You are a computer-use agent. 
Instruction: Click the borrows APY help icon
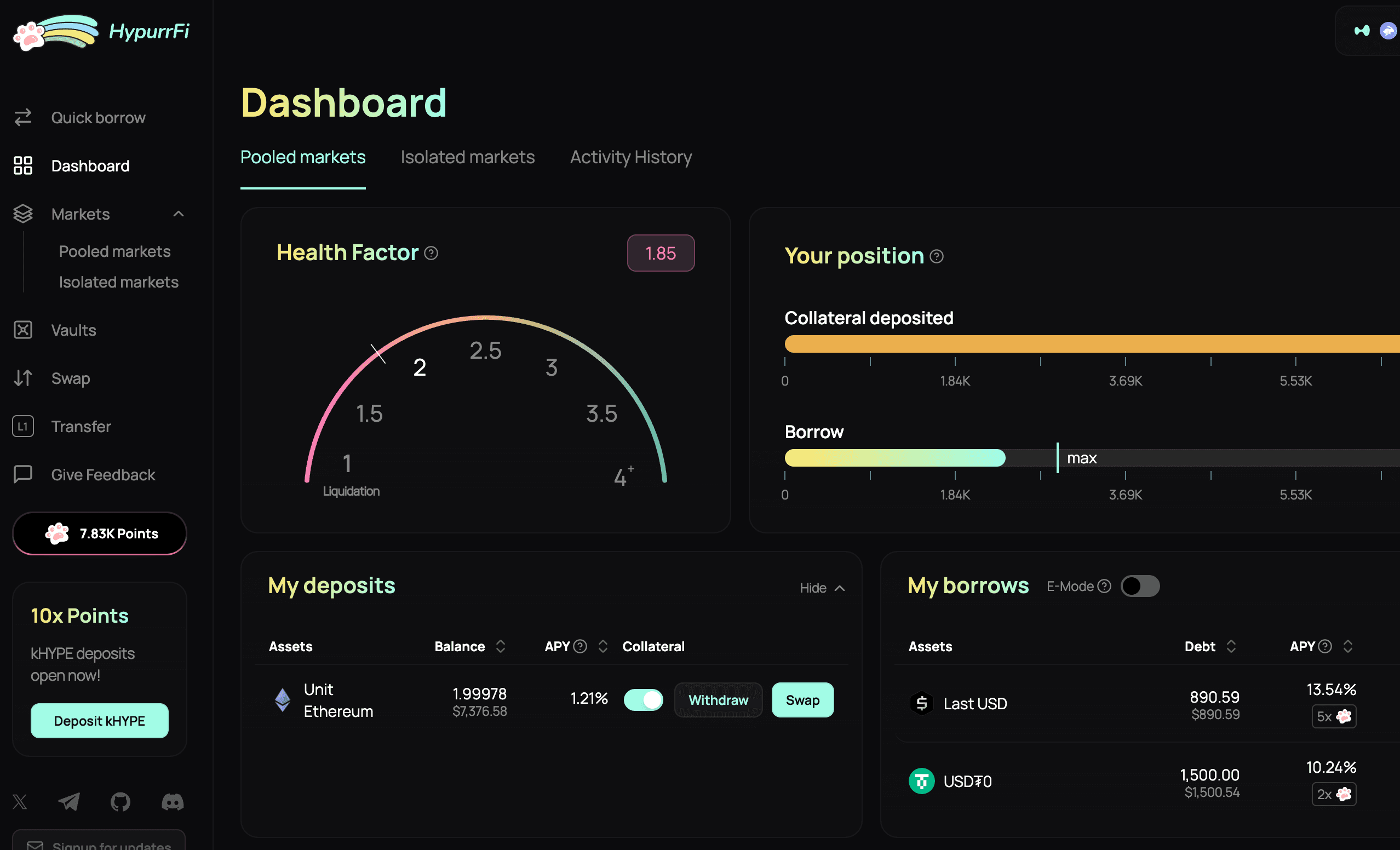coord(1325,647)
